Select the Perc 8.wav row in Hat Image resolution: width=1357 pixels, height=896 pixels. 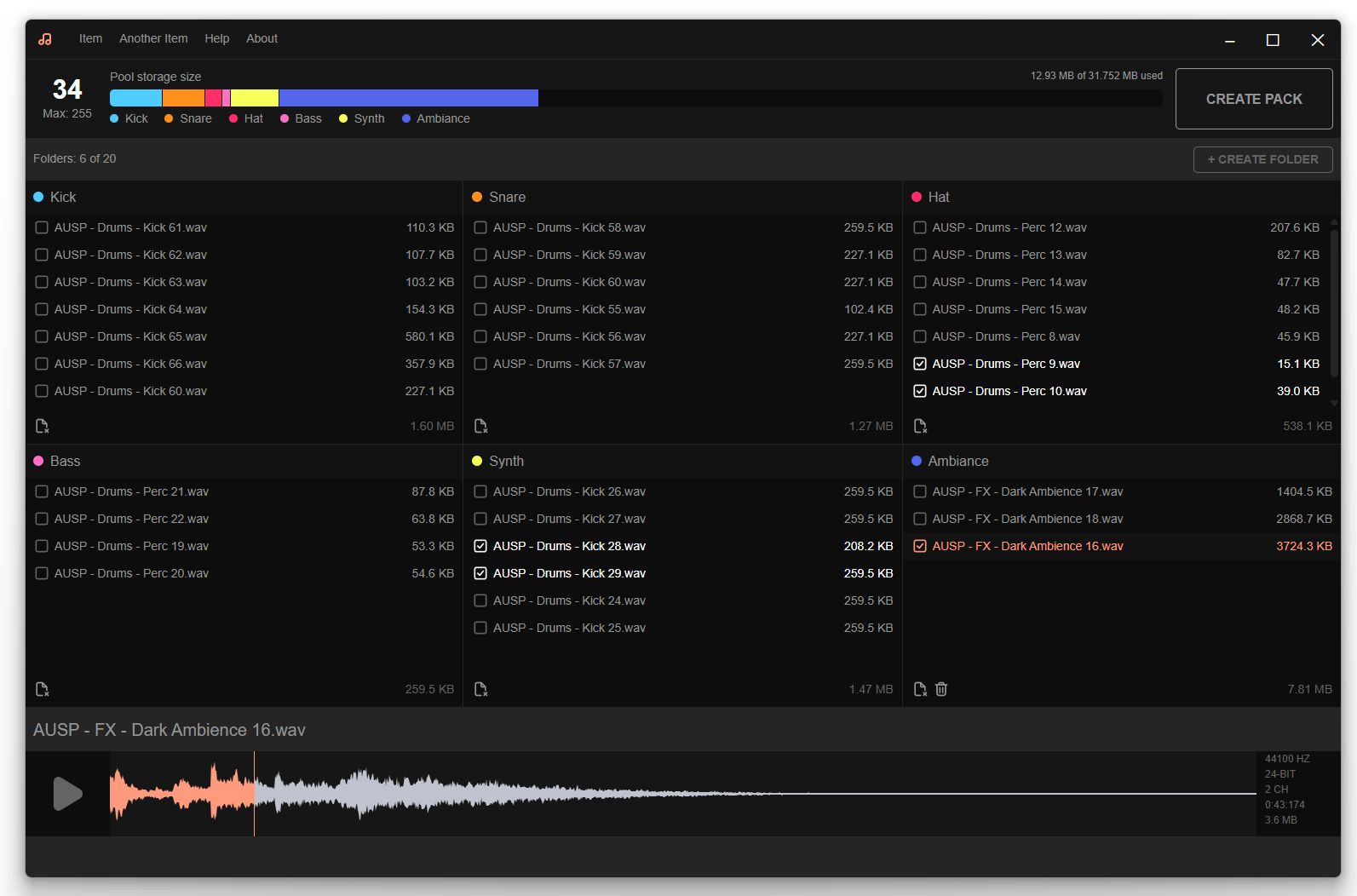pyautogui.click(x=1116, y=336)
